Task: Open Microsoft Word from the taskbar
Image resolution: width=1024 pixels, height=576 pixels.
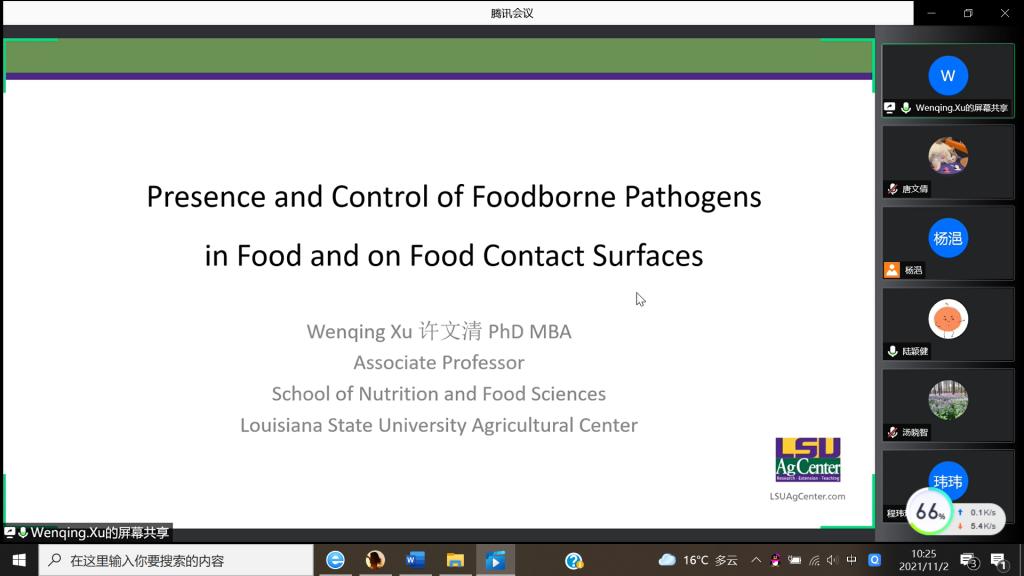Action: click(x=415, y=560)
